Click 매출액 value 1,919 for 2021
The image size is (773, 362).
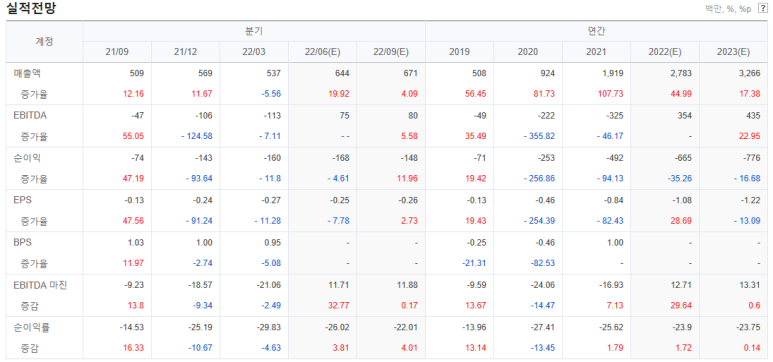tap(613, 73)
